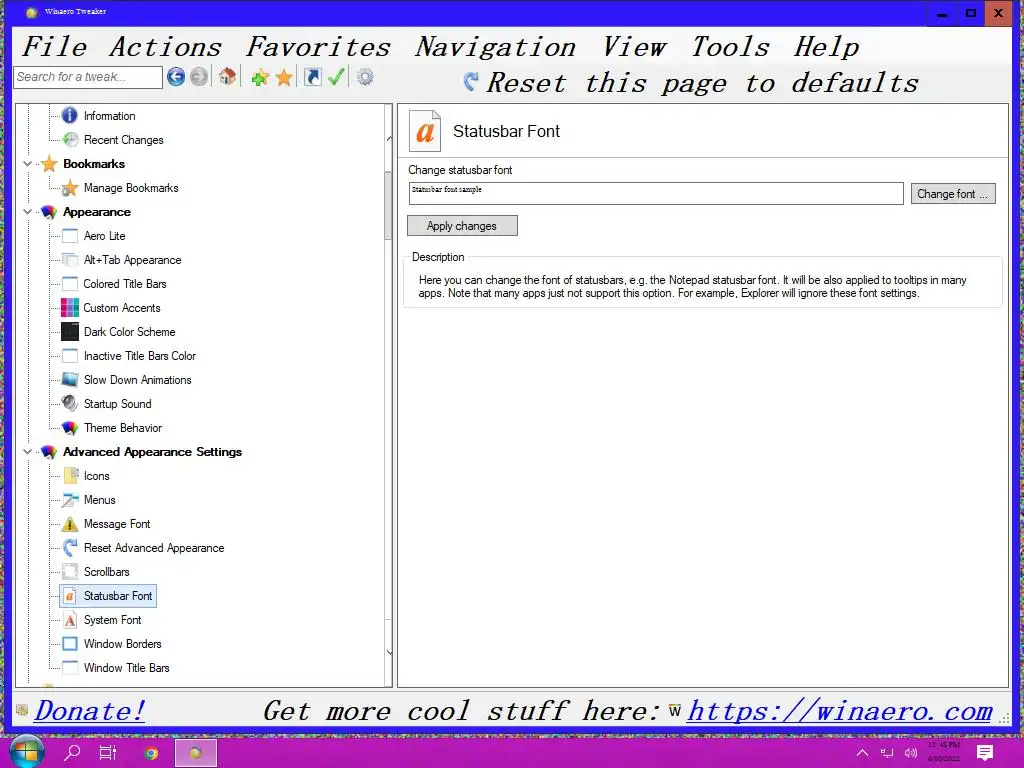Open the Donate! link
The image size is (1024, 768).
pyautogui.click(x=90, y=711)
